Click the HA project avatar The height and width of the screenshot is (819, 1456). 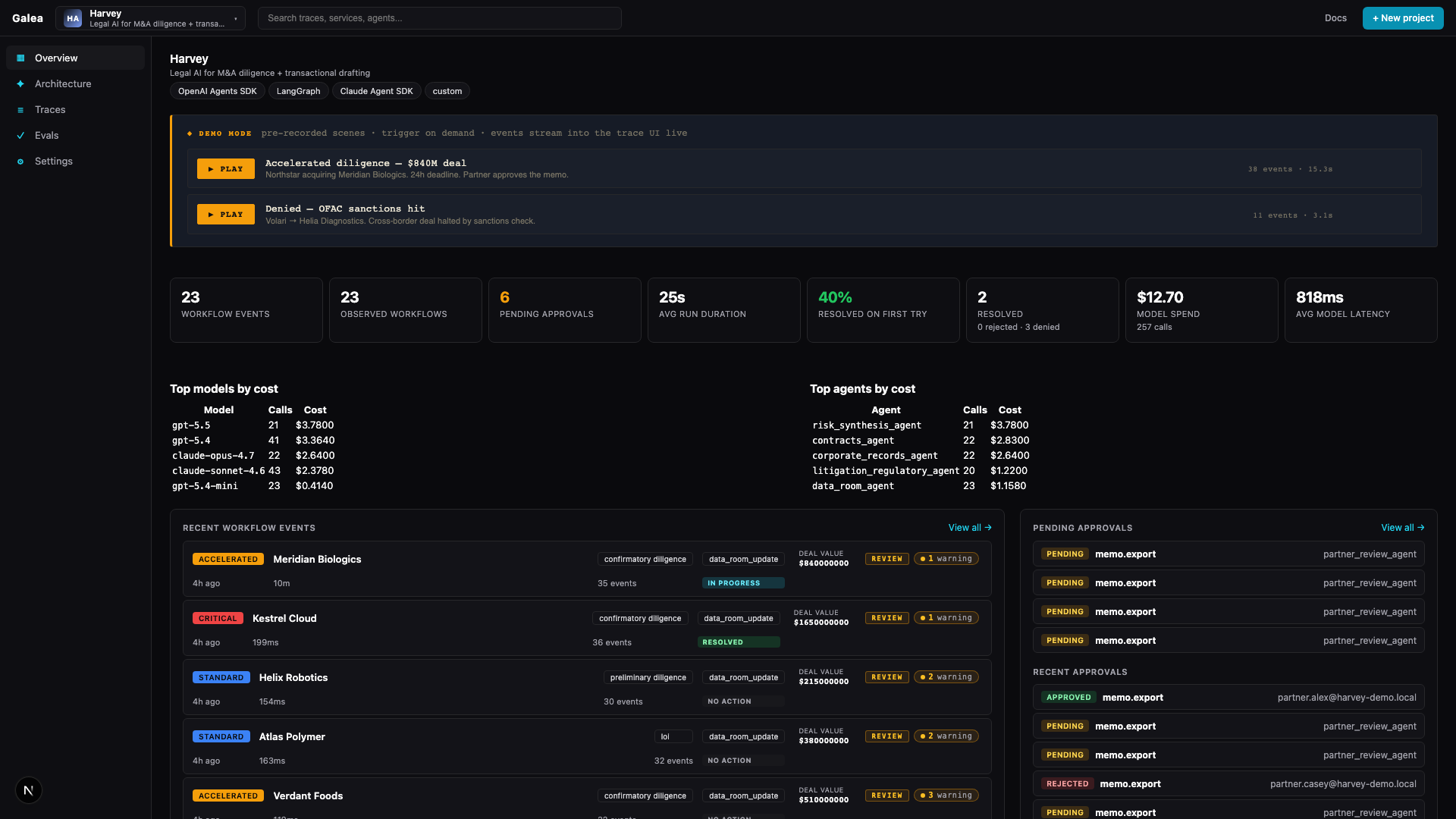73,18
